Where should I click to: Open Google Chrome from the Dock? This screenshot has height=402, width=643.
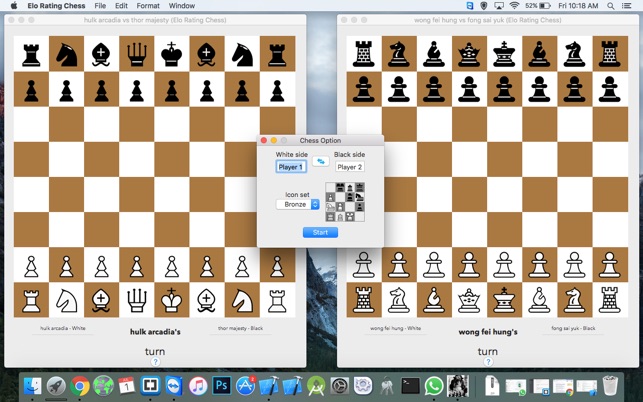[x=80, y=386]
